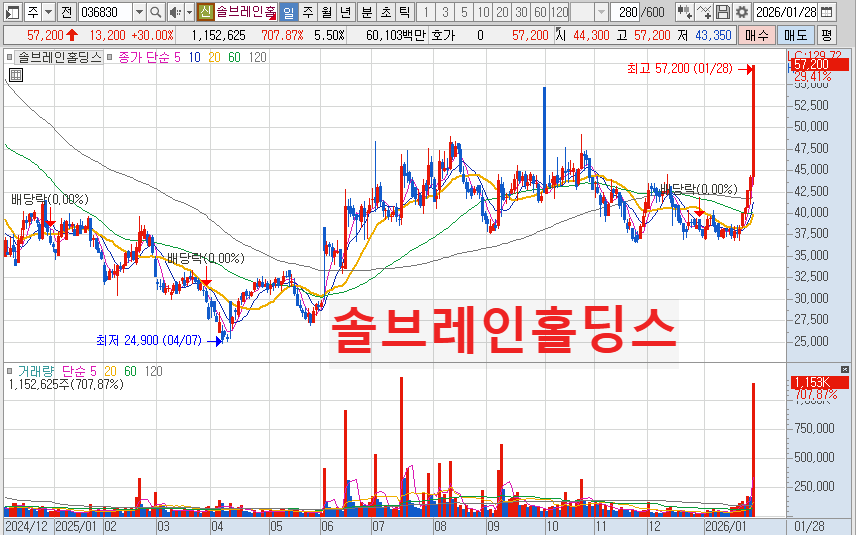Click the 매수 buy button

coord(756,35)
